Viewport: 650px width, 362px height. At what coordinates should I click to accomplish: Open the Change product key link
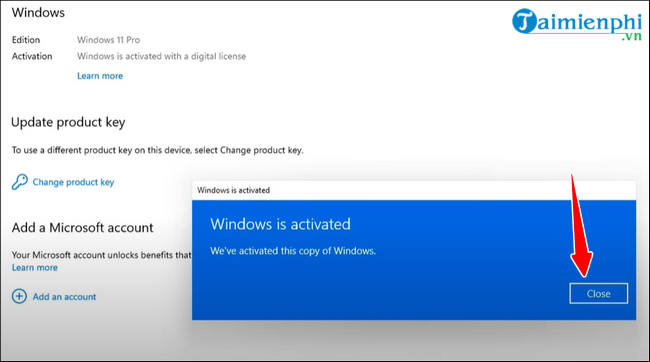(73, 182)
